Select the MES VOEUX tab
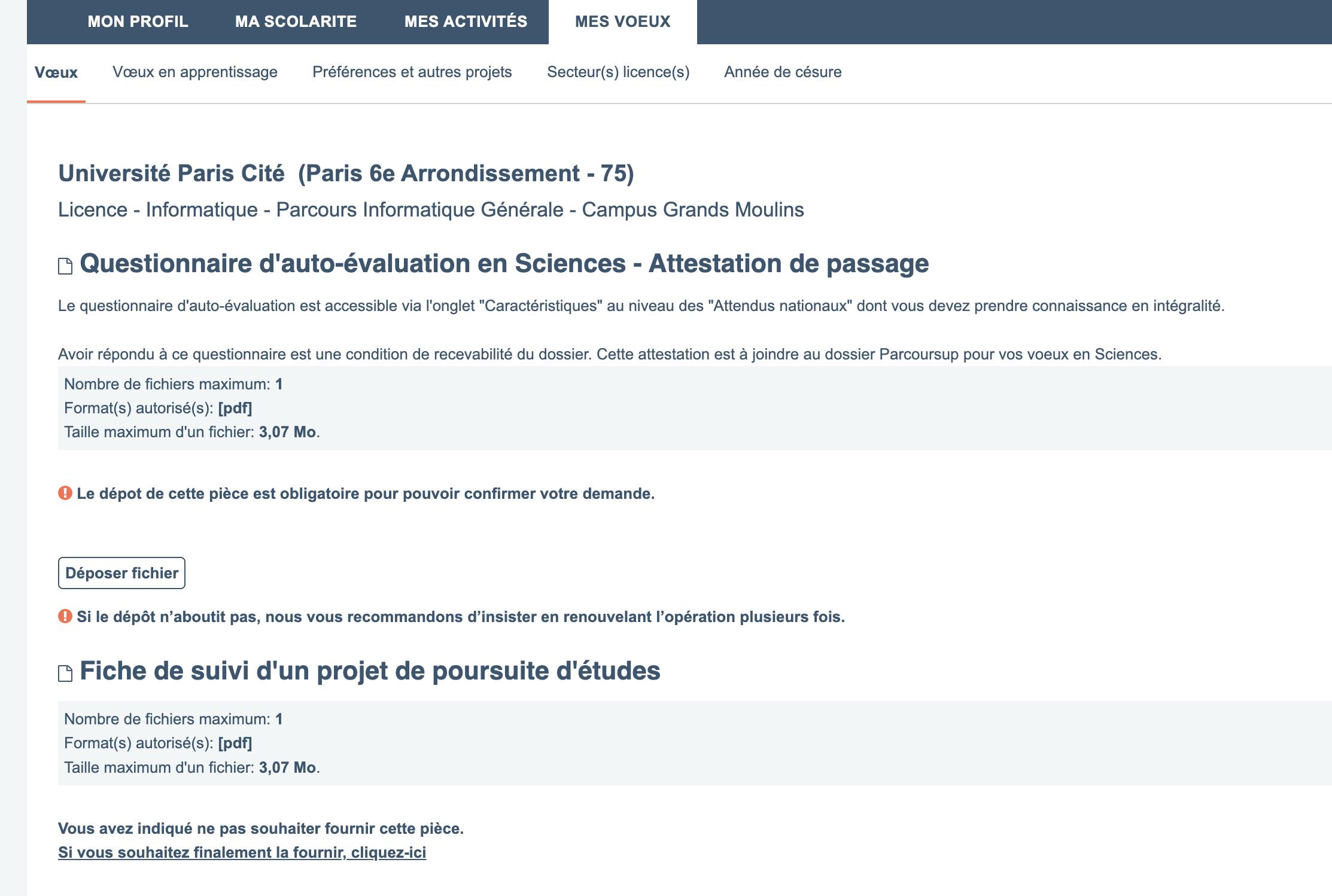The height and width of the screenshot is (896, 1332). (622, 22)
